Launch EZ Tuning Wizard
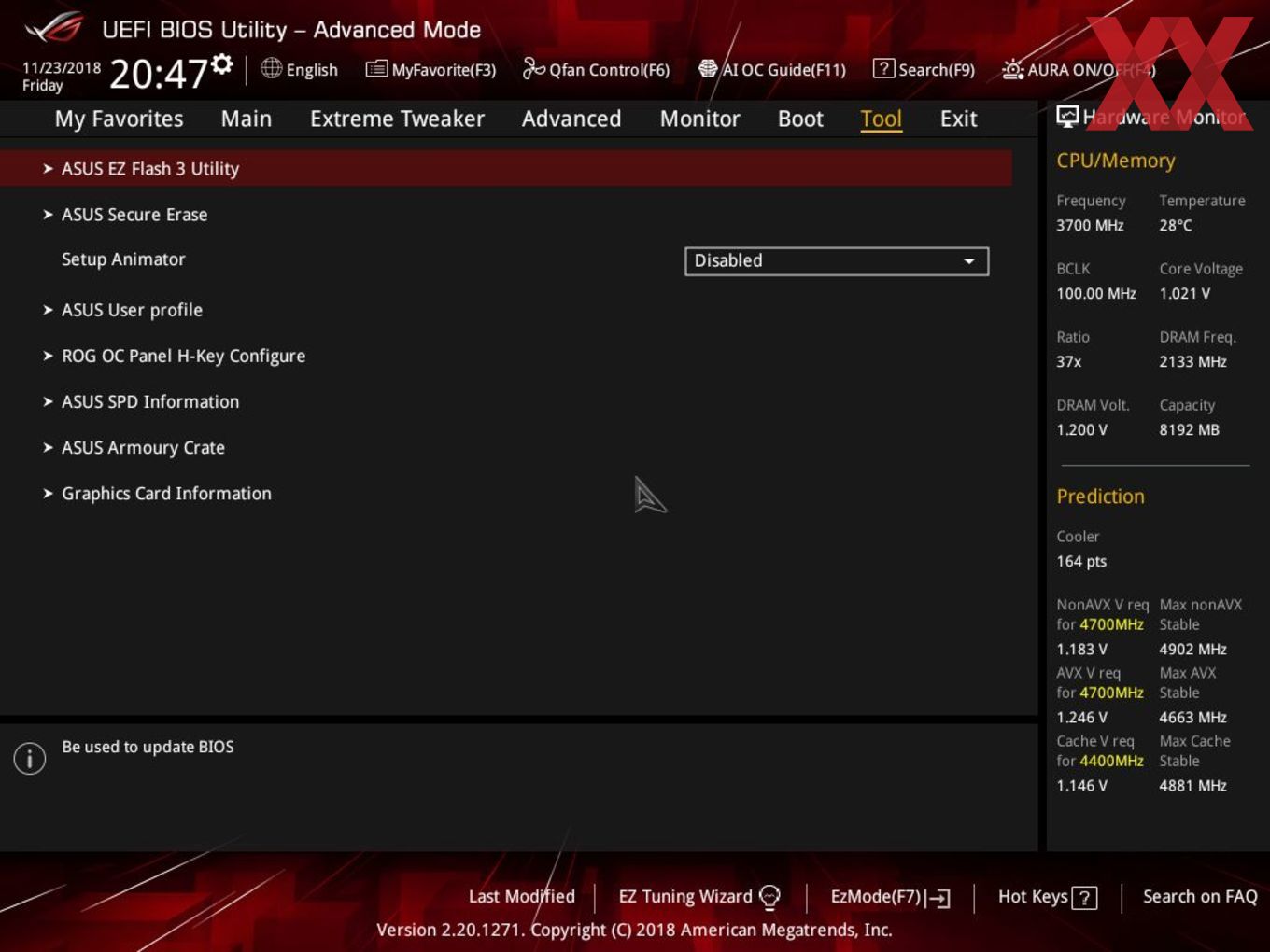 tap(685, 897)
